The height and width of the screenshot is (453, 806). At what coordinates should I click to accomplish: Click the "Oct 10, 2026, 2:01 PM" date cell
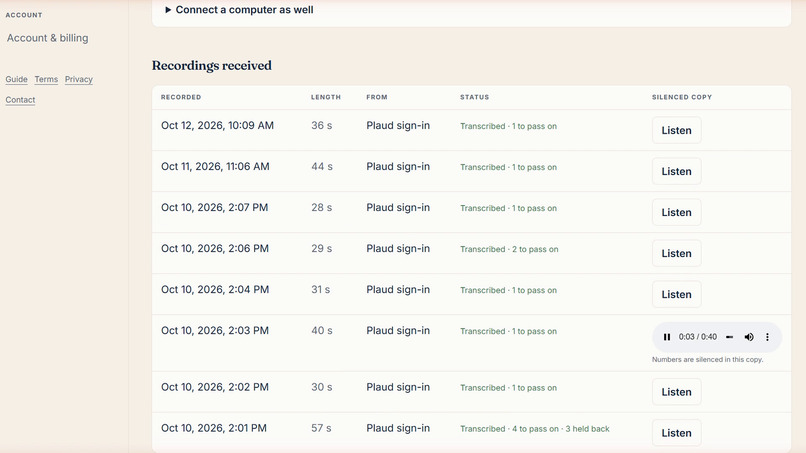[214, 428]
